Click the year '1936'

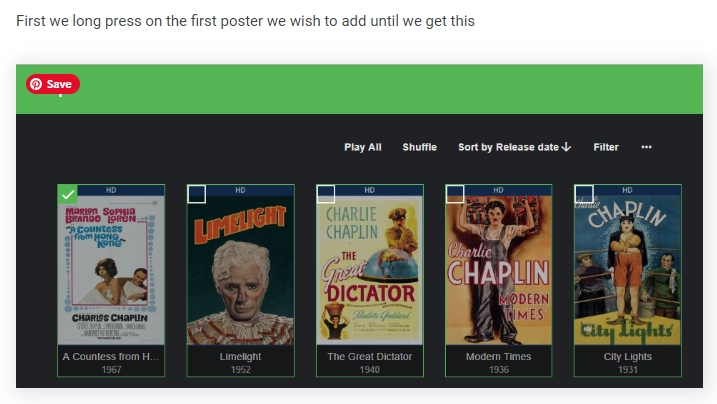coord(498,369)
